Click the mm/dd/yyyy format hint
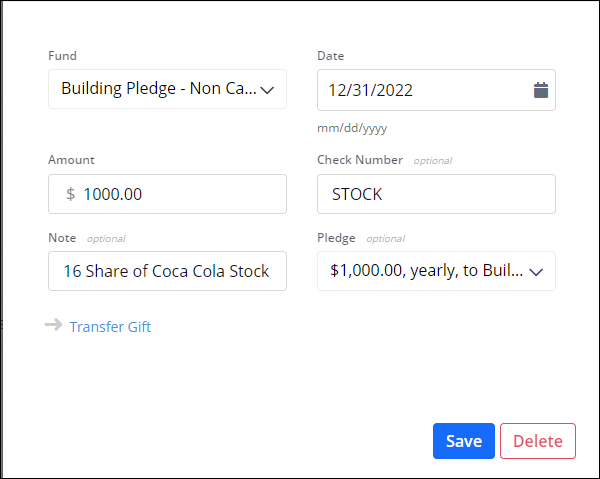Screen dimensions: 600x479 coord(352,128)
